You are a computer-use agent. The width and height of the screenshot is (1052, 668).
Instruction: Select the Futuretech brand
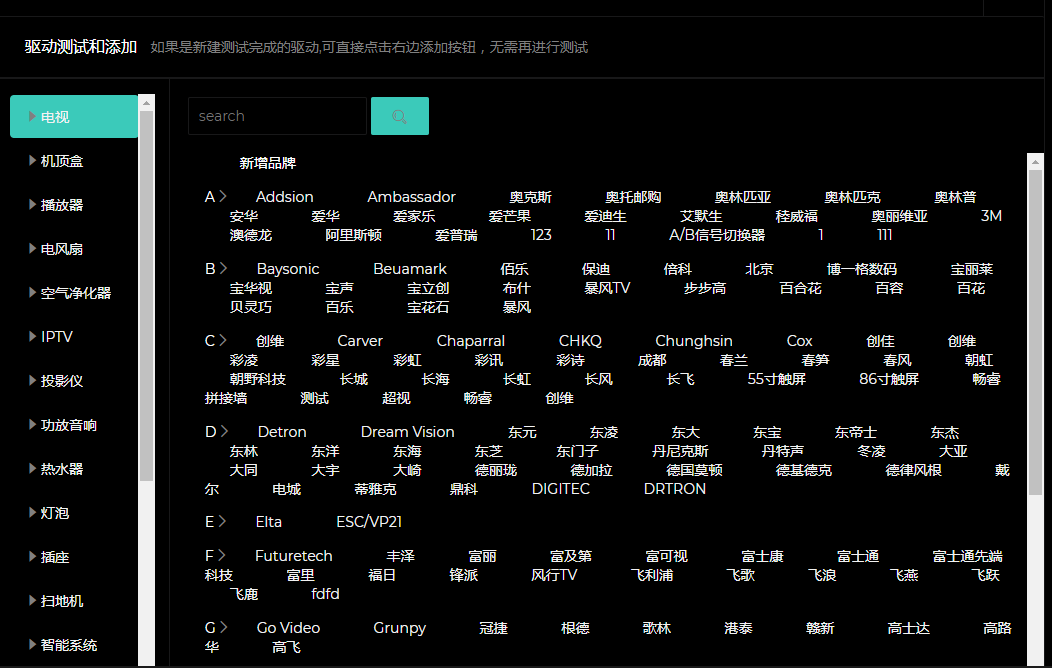(293, 556)
